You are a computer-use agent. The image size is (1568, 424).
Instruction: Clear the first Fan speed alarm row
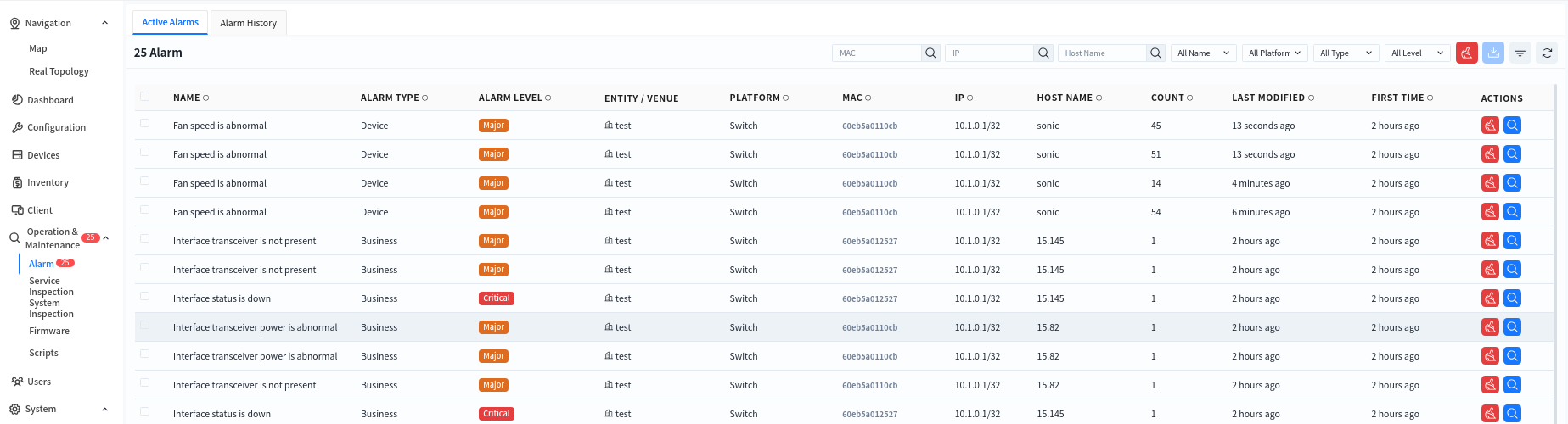tap(1490, 126)
